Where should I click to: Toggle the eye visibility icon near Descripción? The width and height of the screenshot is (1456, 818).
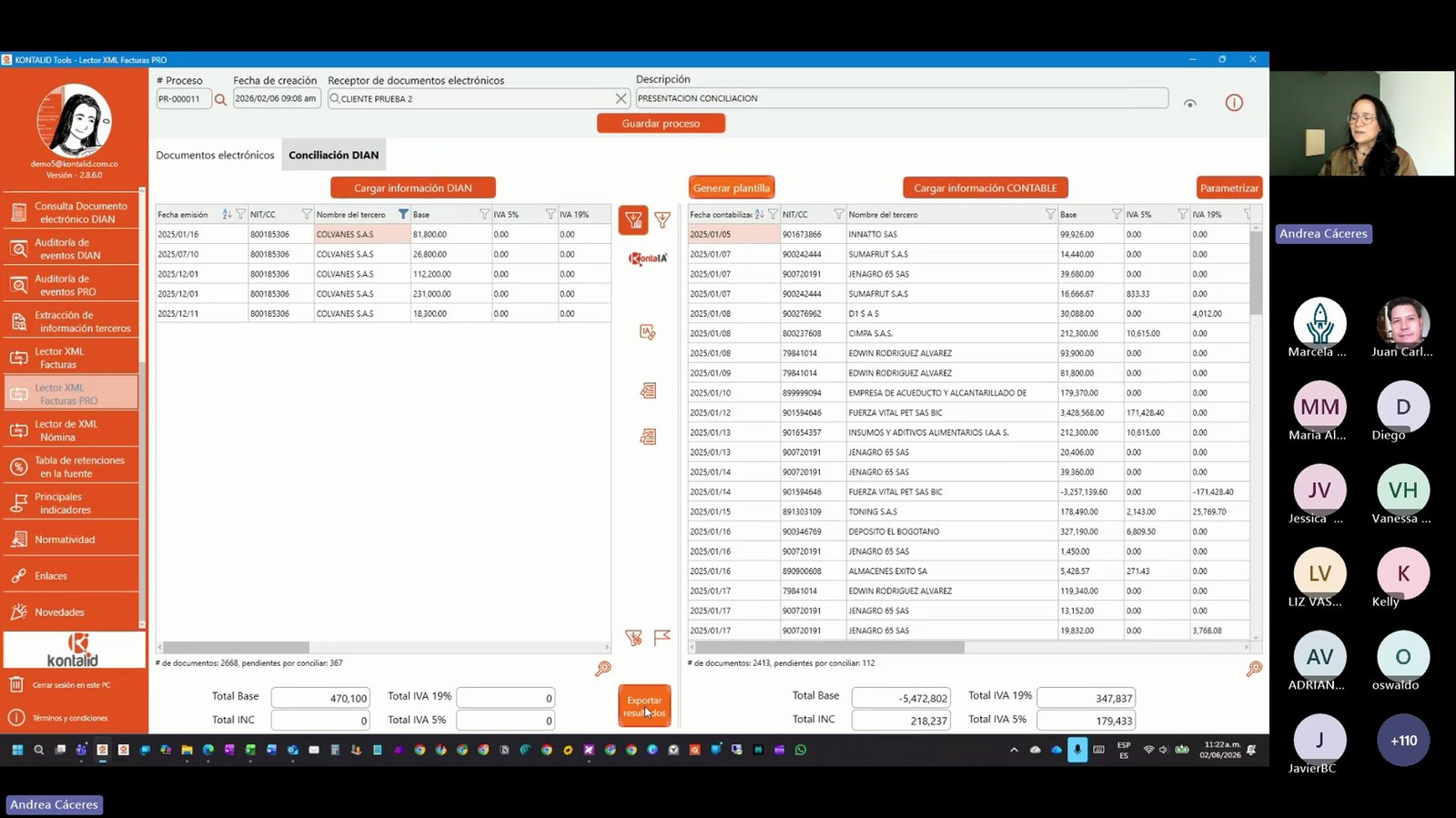point(1189,104)
